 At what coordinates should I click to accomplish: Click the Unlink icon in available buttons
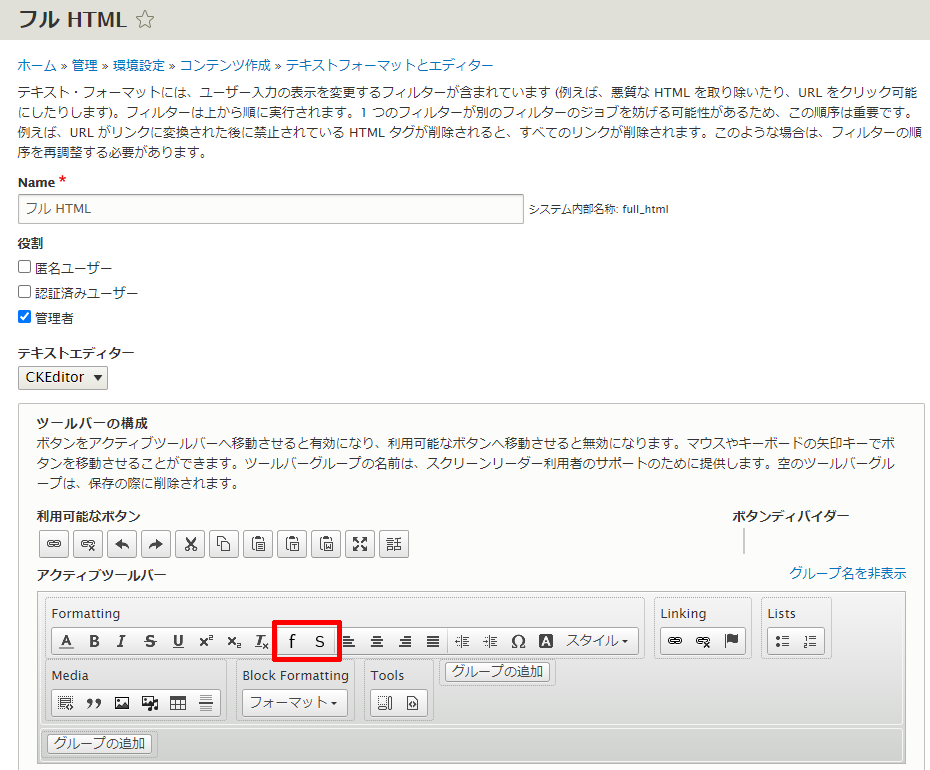tap(88, 544)
